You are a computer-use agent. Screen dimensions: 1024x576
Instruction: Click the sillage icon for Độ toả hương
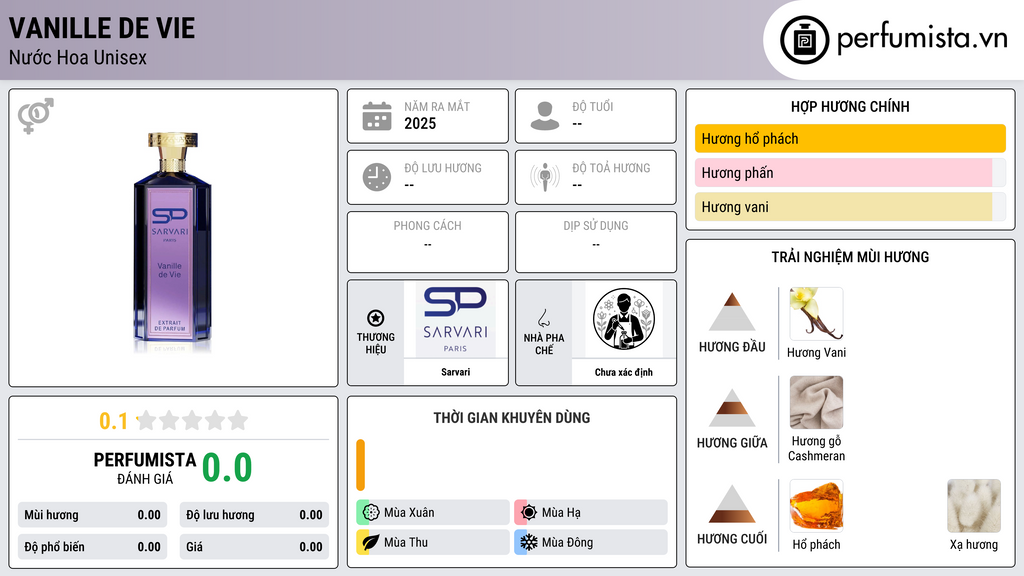pos(545,177)
